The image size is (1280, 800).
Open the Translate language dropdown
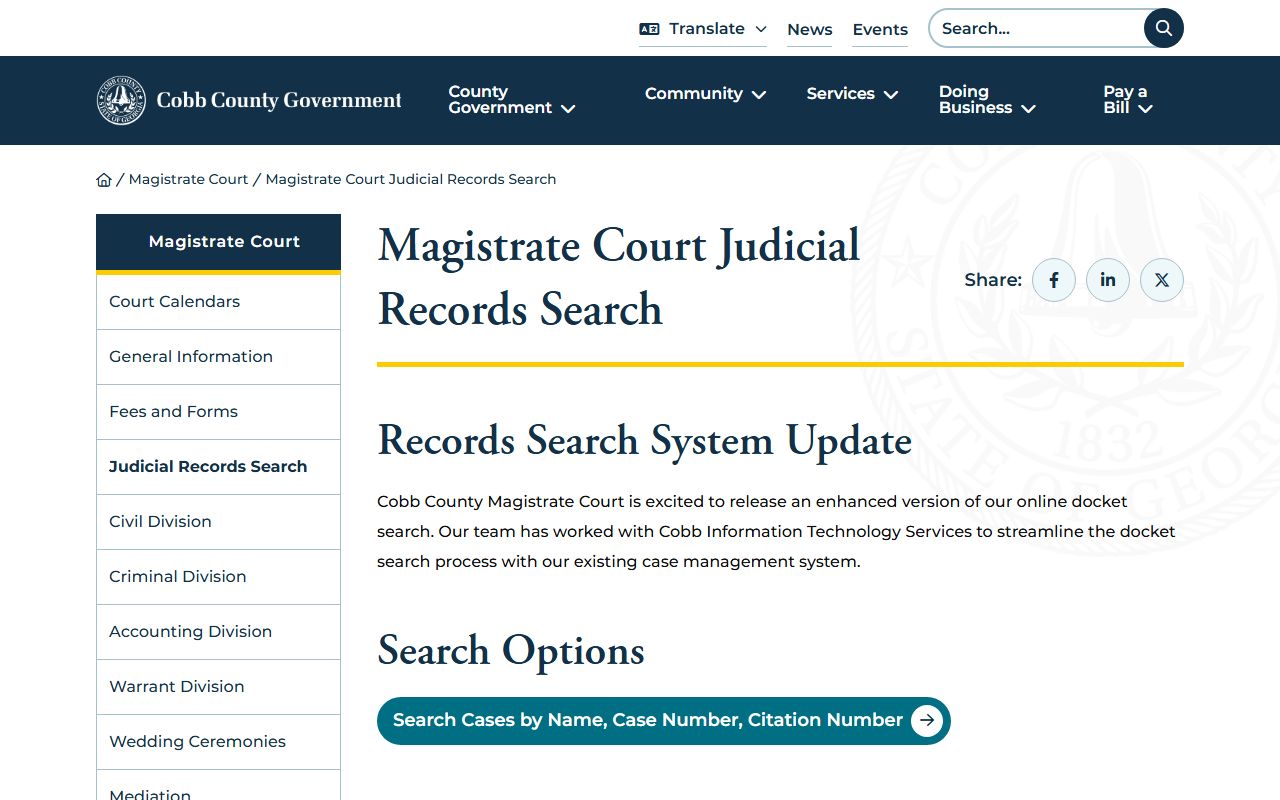pyautogui.click(x=703, y=29)
